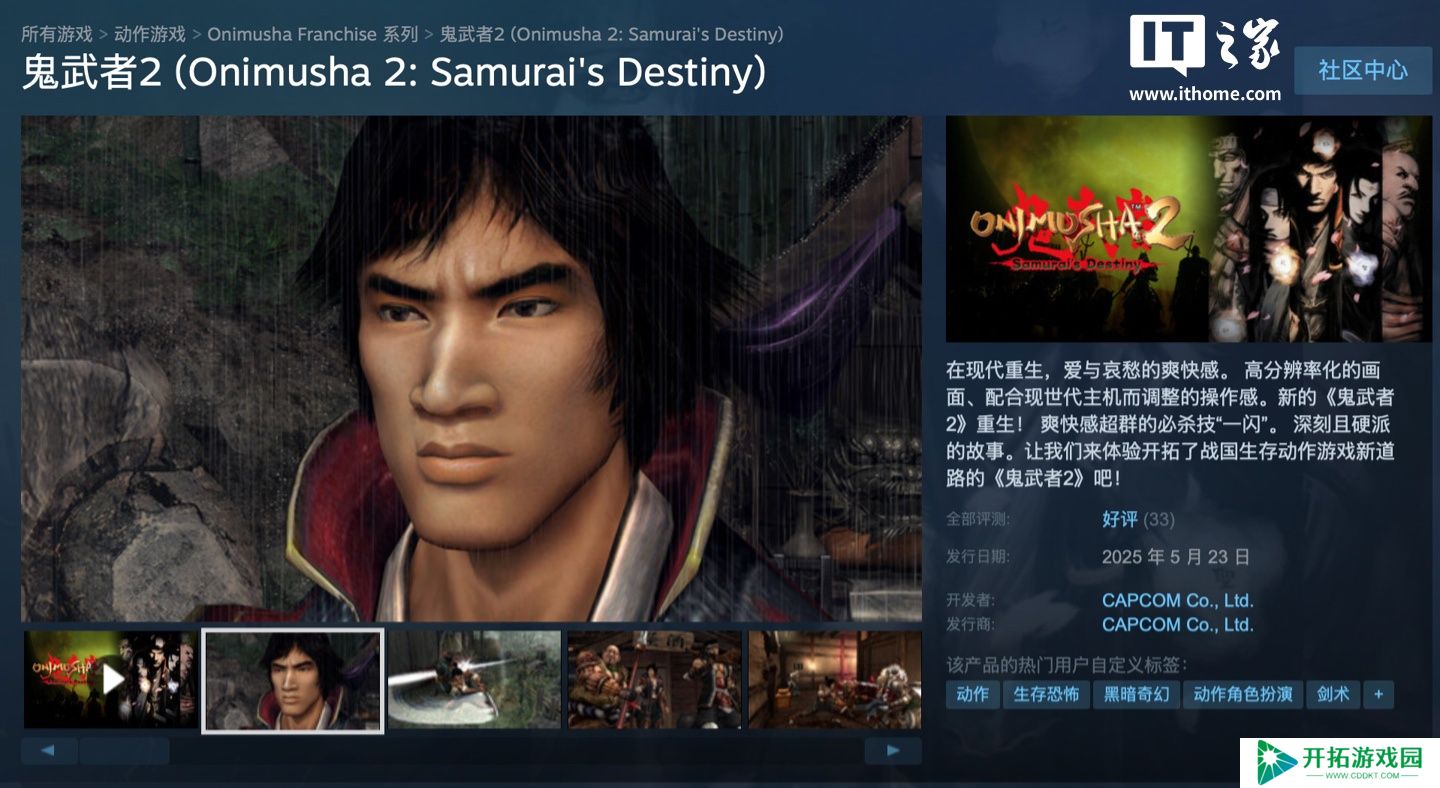
Task: Select the sword slash combat thumbnail
Action: click(x=474, y=680)
